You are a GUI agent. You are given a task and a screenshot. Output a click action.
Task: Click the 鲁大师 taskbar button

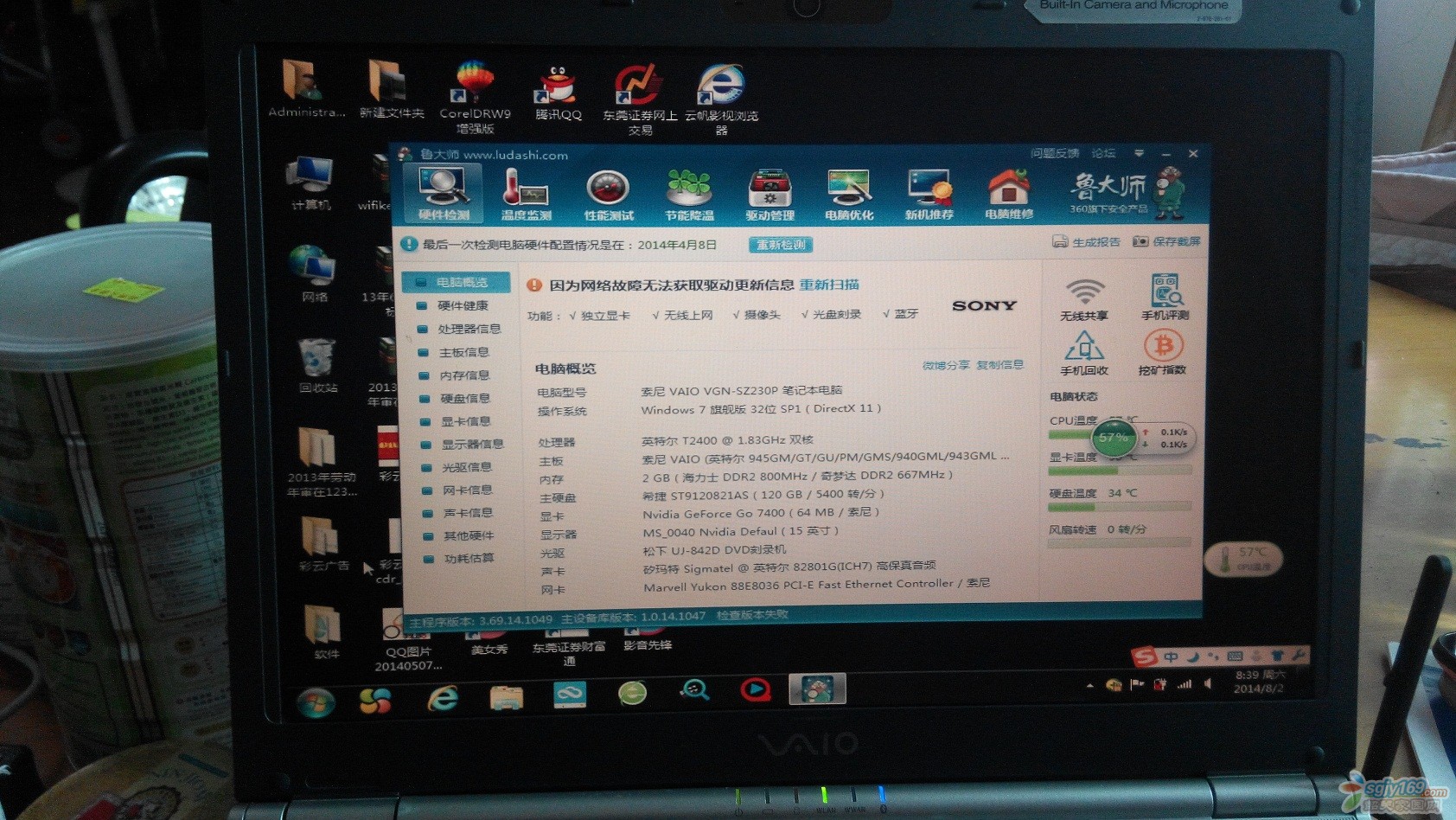(x=817, y=689)
